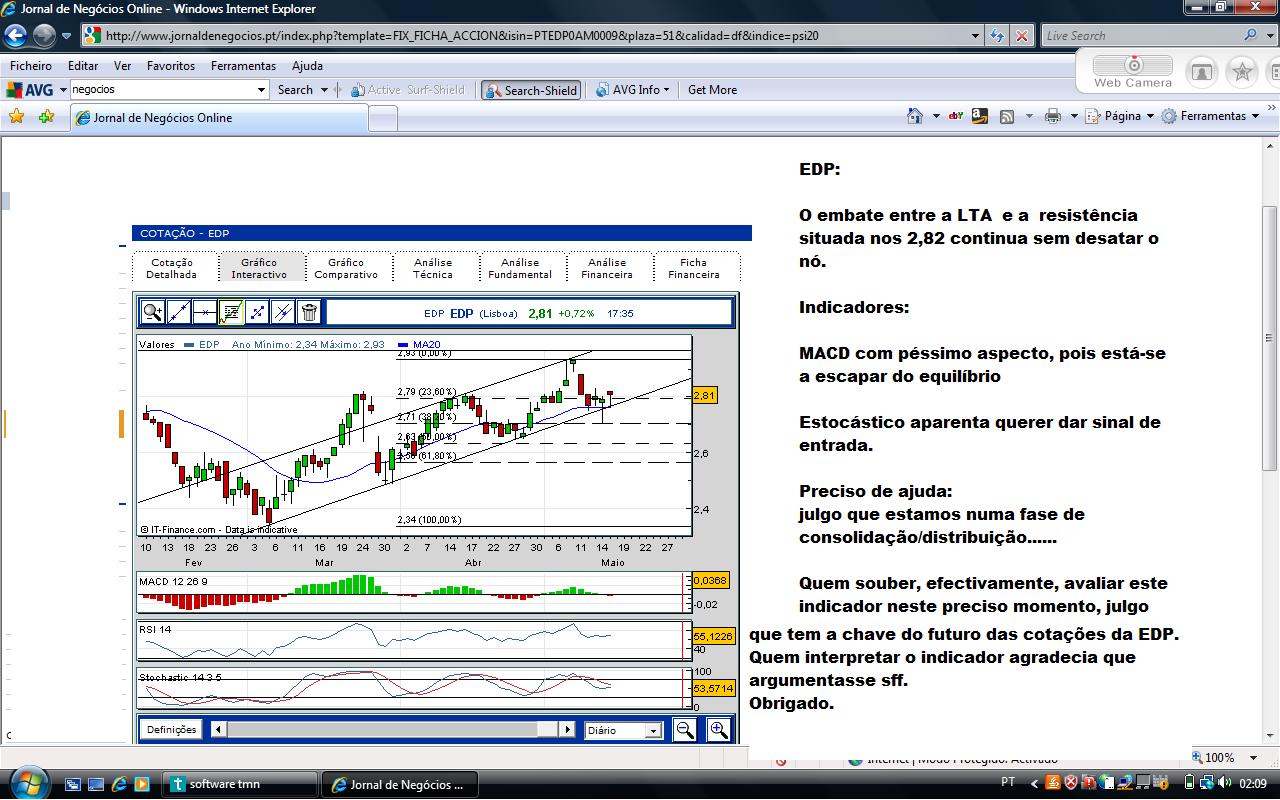This screenshot has height=800, width=1280.
Task: Toggle AVG Search-Shield button
Action: tap(531, 90)
